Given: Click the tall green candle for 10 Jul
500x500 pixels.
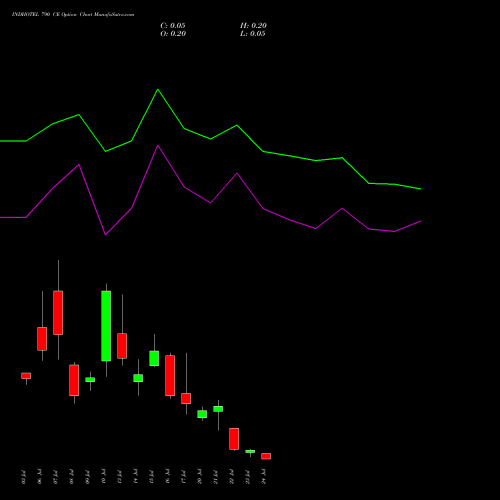Looking at the screenshot, I should (x=106, y=326).
